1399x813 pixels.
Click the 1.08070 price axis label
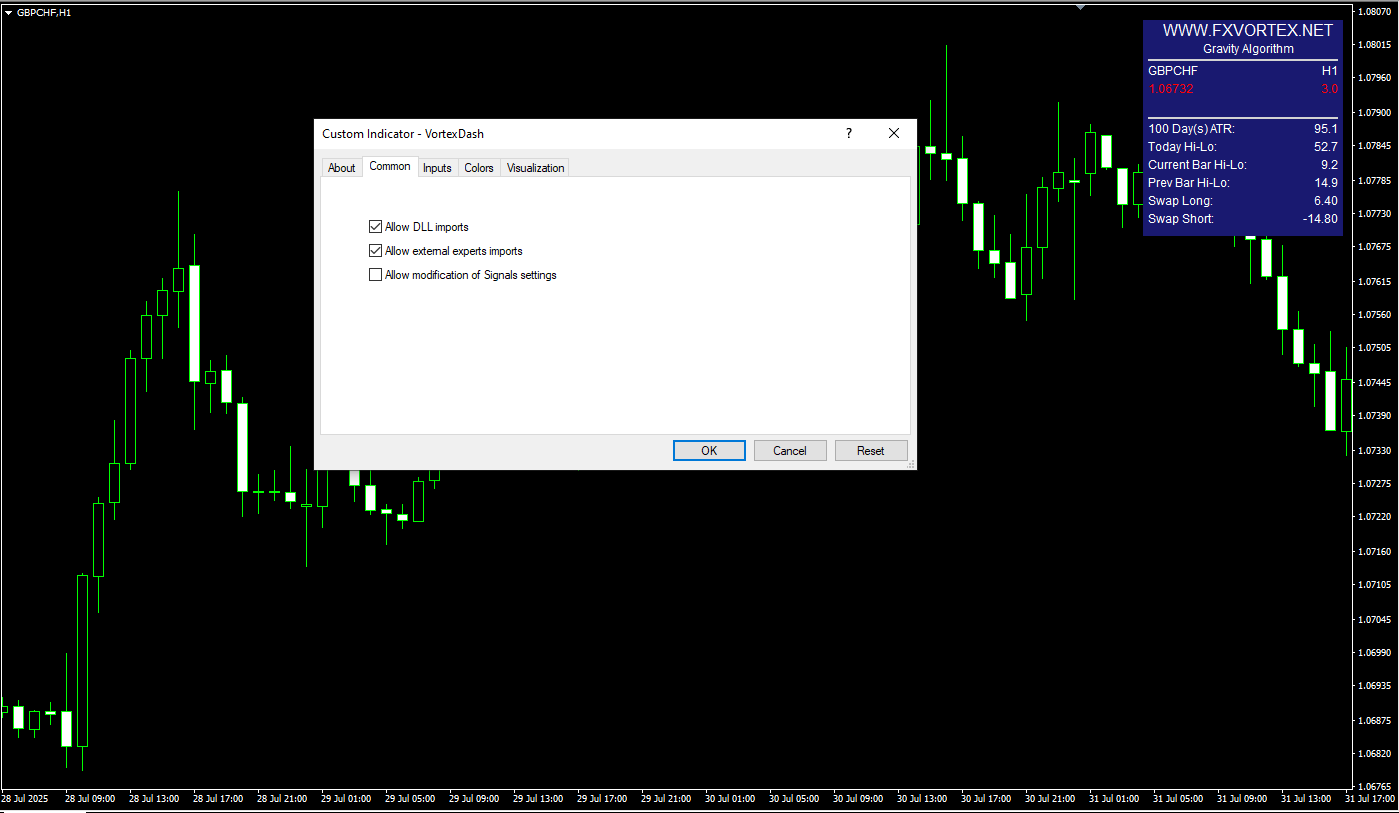1375,12
